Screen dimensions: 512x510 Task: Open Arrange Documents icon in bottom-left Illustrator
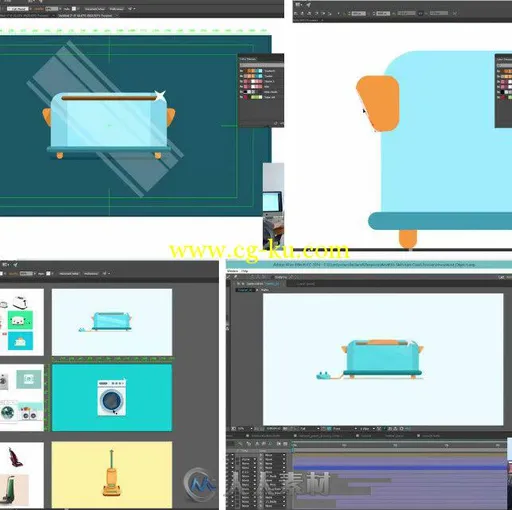coord(5,265)
